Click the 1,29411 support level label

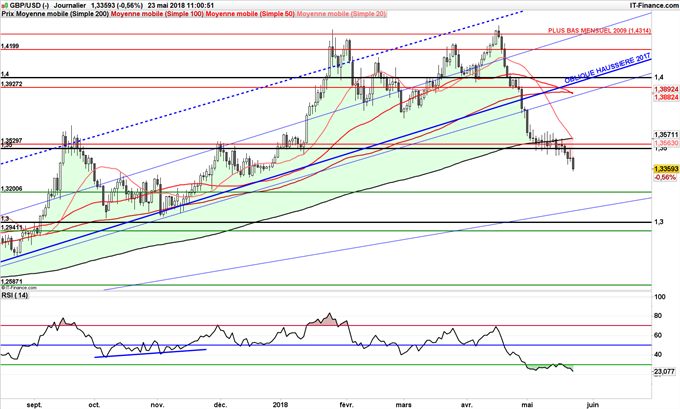[12, 227]
